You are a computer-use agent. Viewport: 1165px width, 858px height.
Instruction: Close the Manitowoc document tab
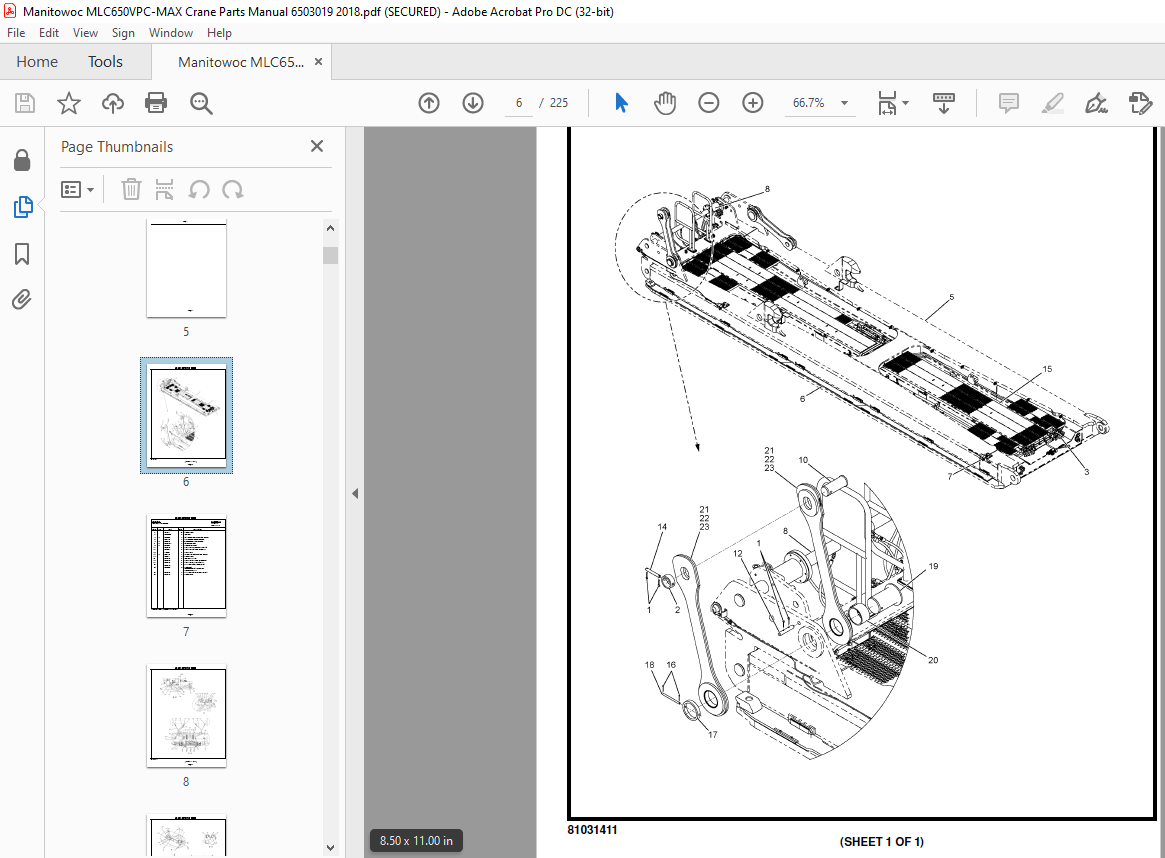[x=319, y=62]
